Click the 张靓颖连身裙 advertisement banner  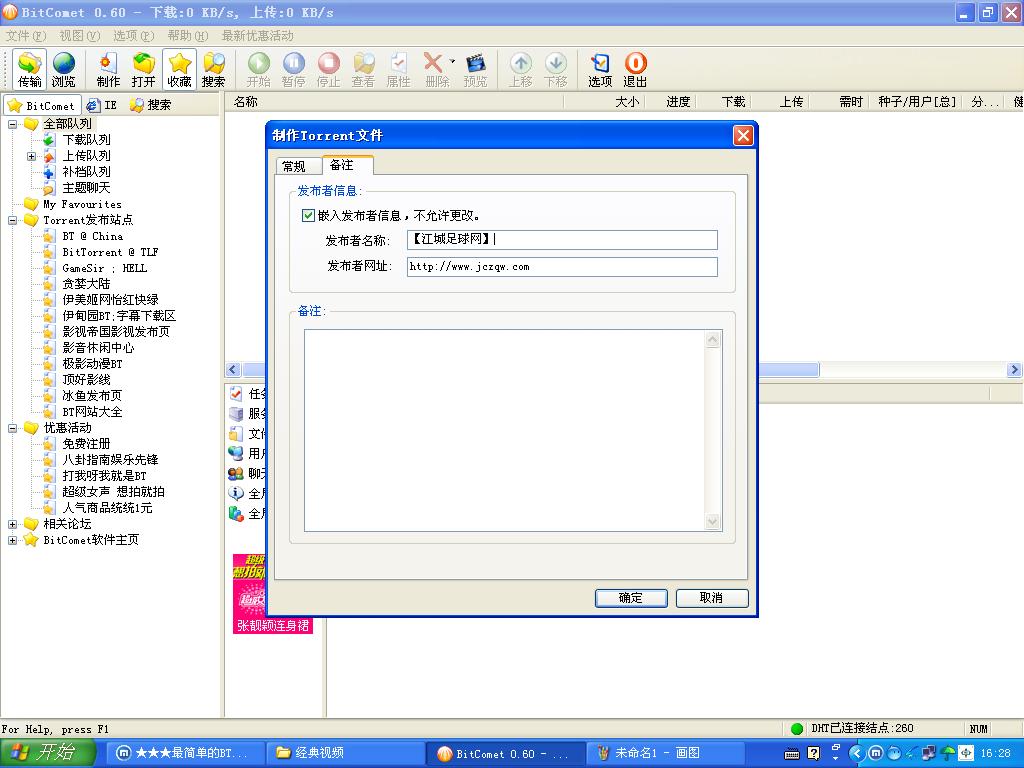[x=273, y=594]
